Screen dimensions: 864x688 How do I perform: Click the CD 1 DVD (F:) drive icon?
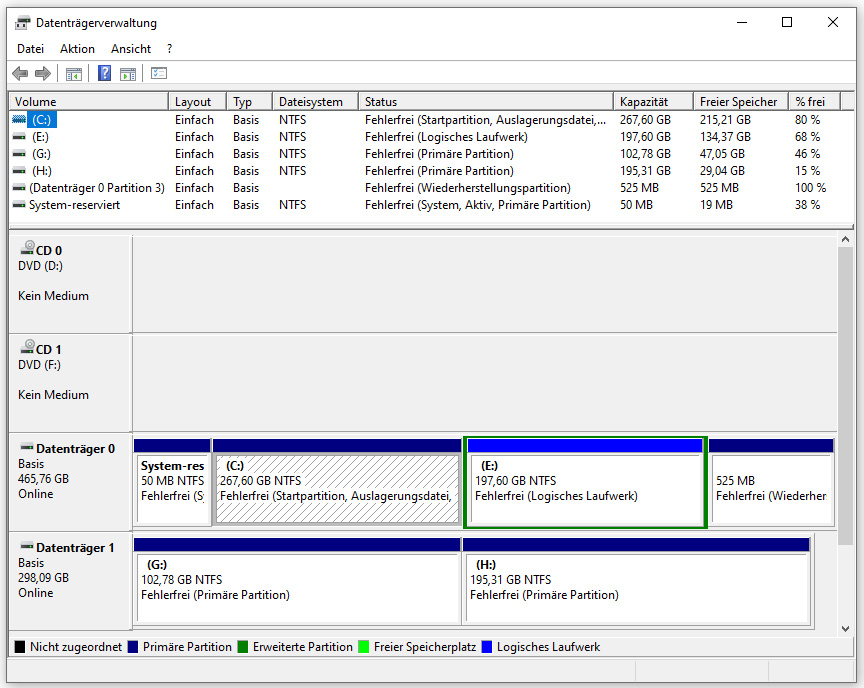pos(27,349)
